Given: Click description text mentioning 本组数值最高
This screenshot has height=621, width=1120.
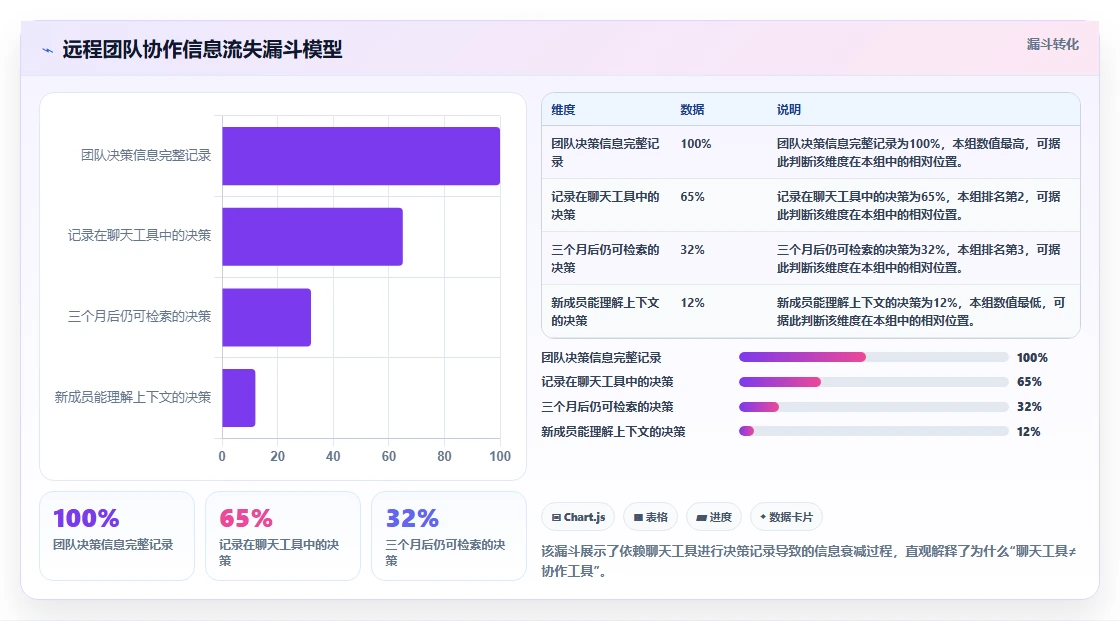Looking at the screenshot, I should click(x=919, y=152).
